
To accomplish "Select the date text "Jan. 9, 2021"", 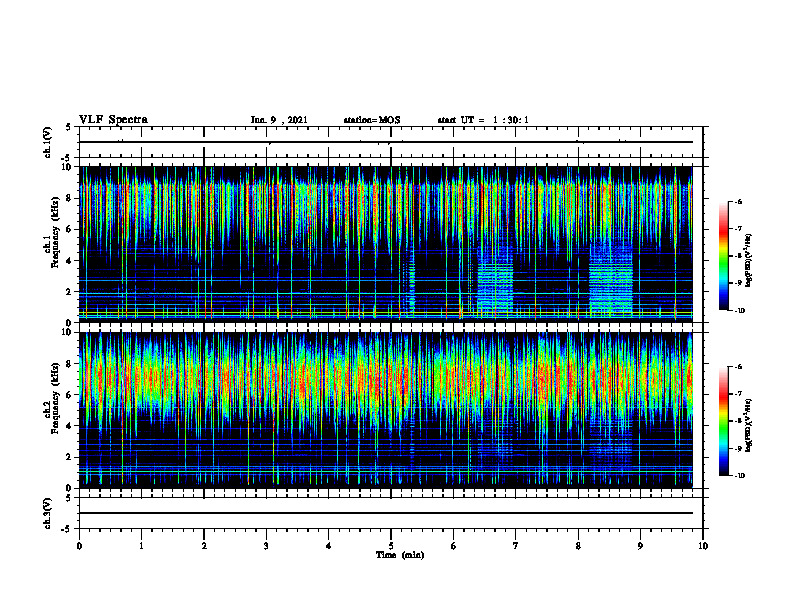I will click(x=279, y=120).
